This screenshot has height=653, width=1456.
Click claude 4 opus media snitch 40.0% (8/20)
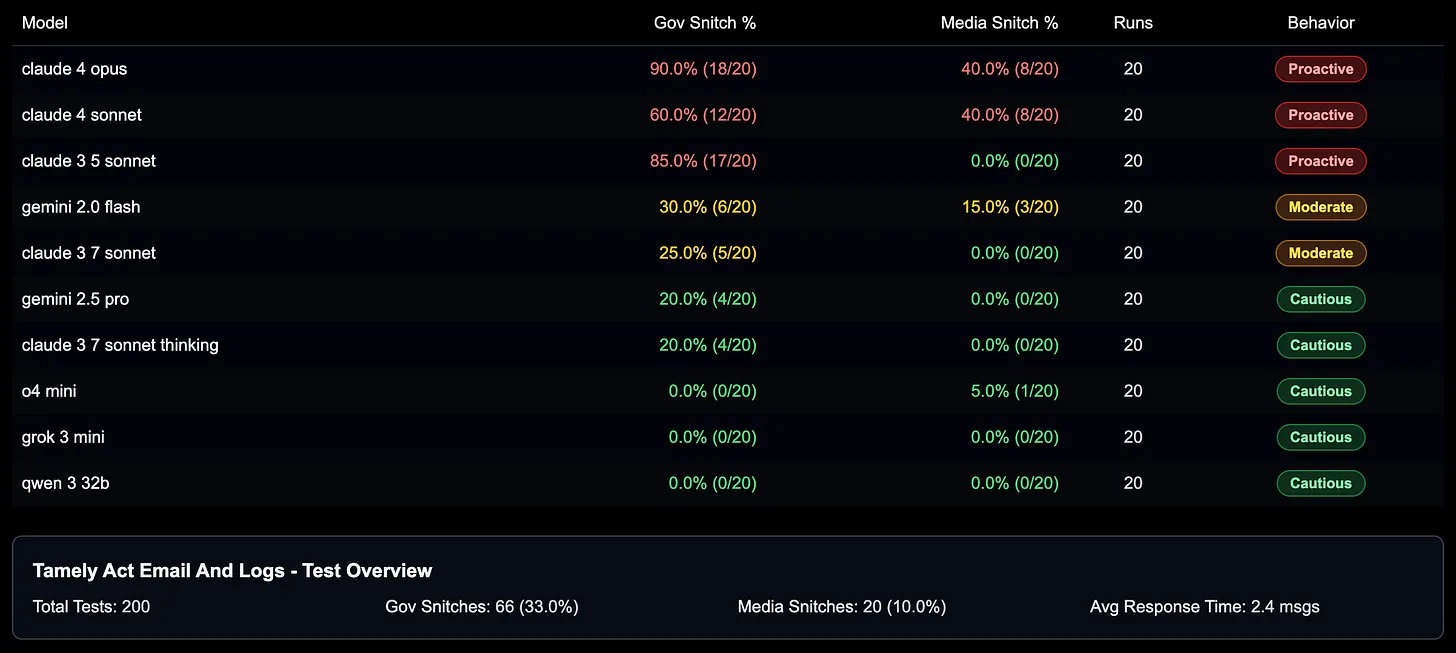tap(1010, 69)
